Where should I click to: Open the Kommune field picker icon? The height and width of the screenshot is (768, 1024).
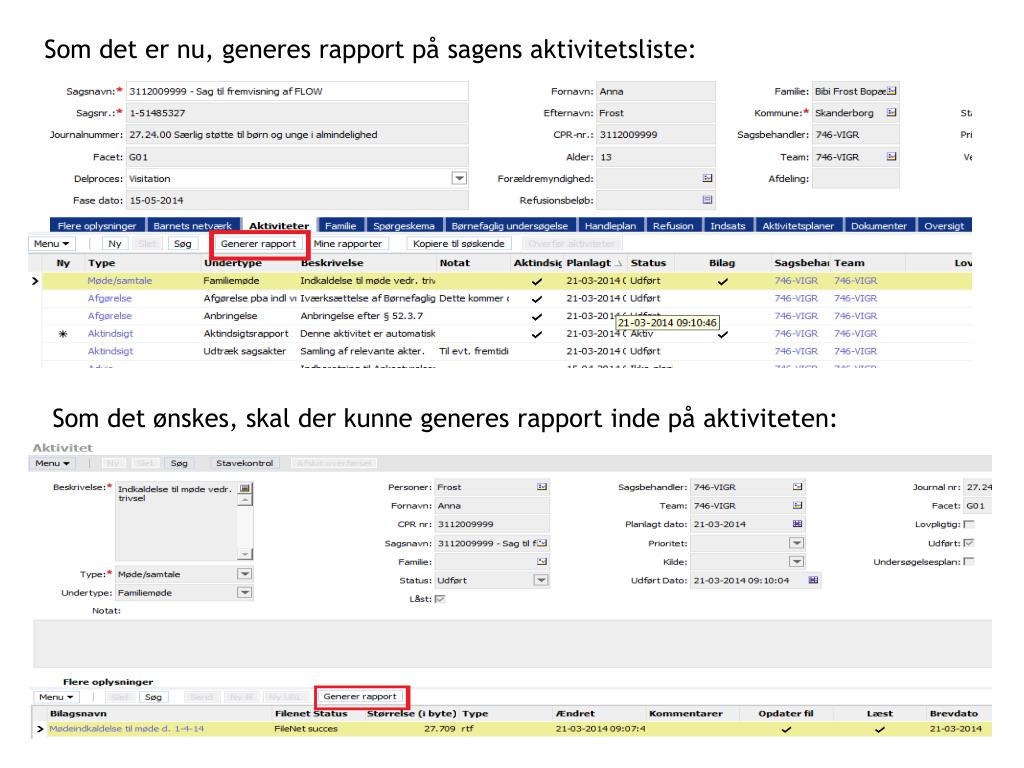[891, 113]
